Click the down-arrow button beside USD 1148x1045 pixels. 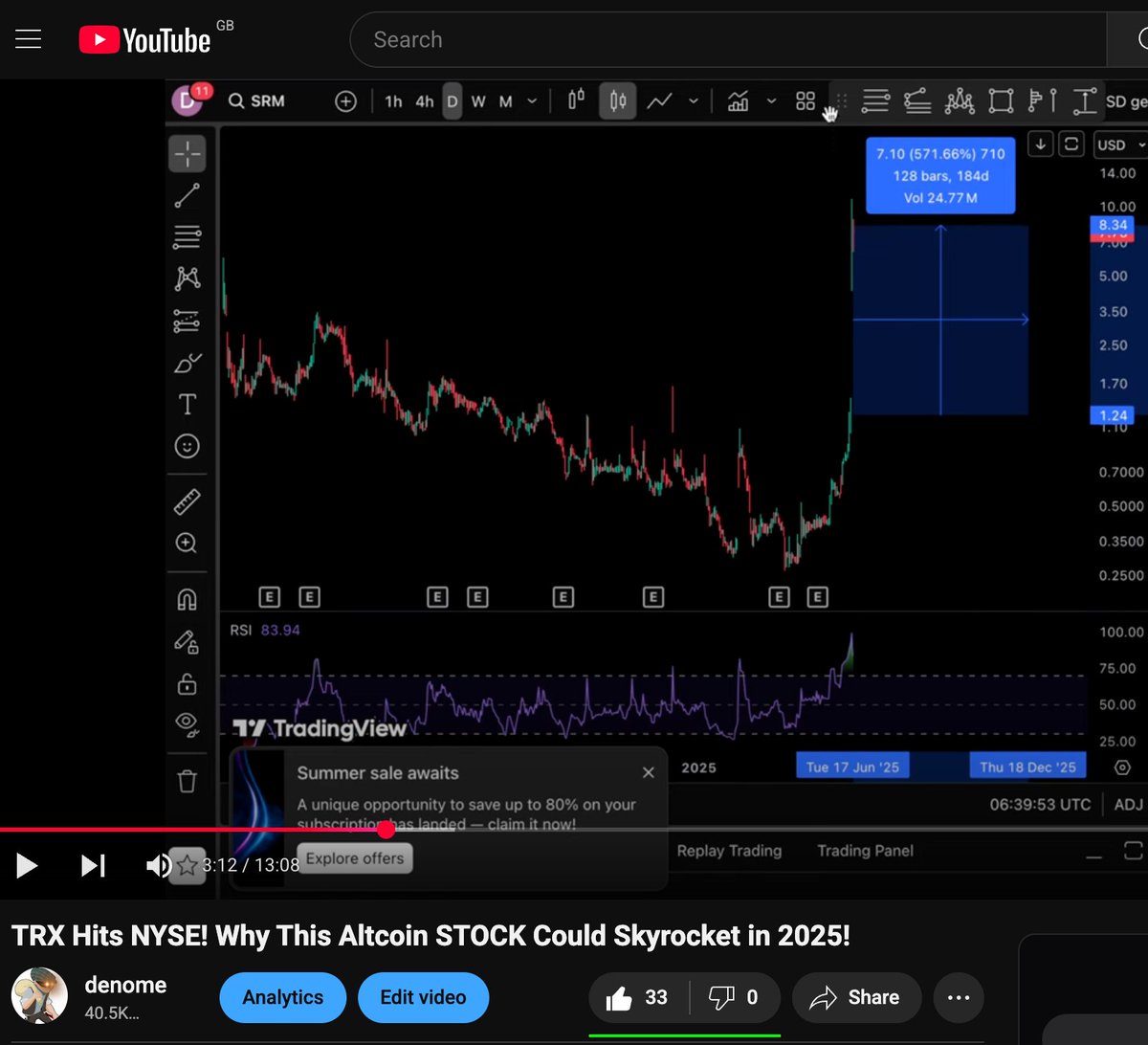(x=1041, y=144)
